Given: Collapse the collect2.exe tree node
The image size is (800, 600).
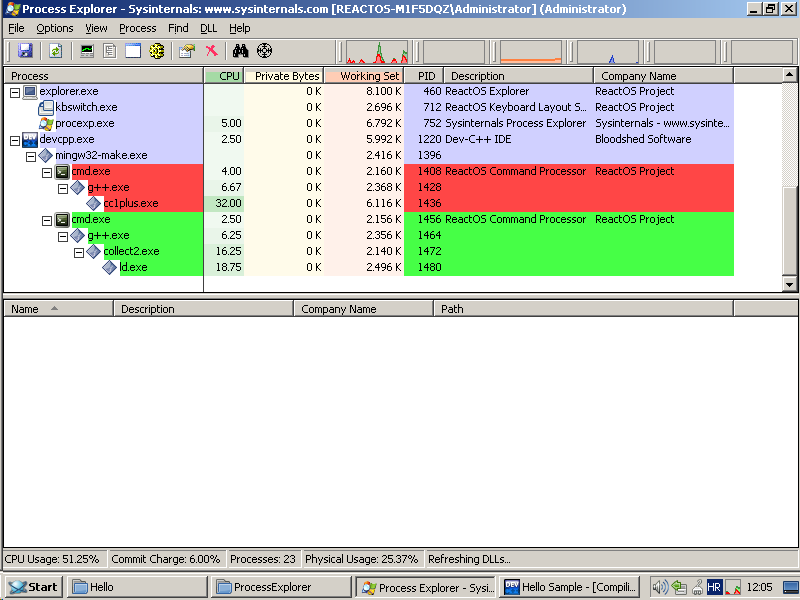Looking at the screenshot, I should point(79,253).
